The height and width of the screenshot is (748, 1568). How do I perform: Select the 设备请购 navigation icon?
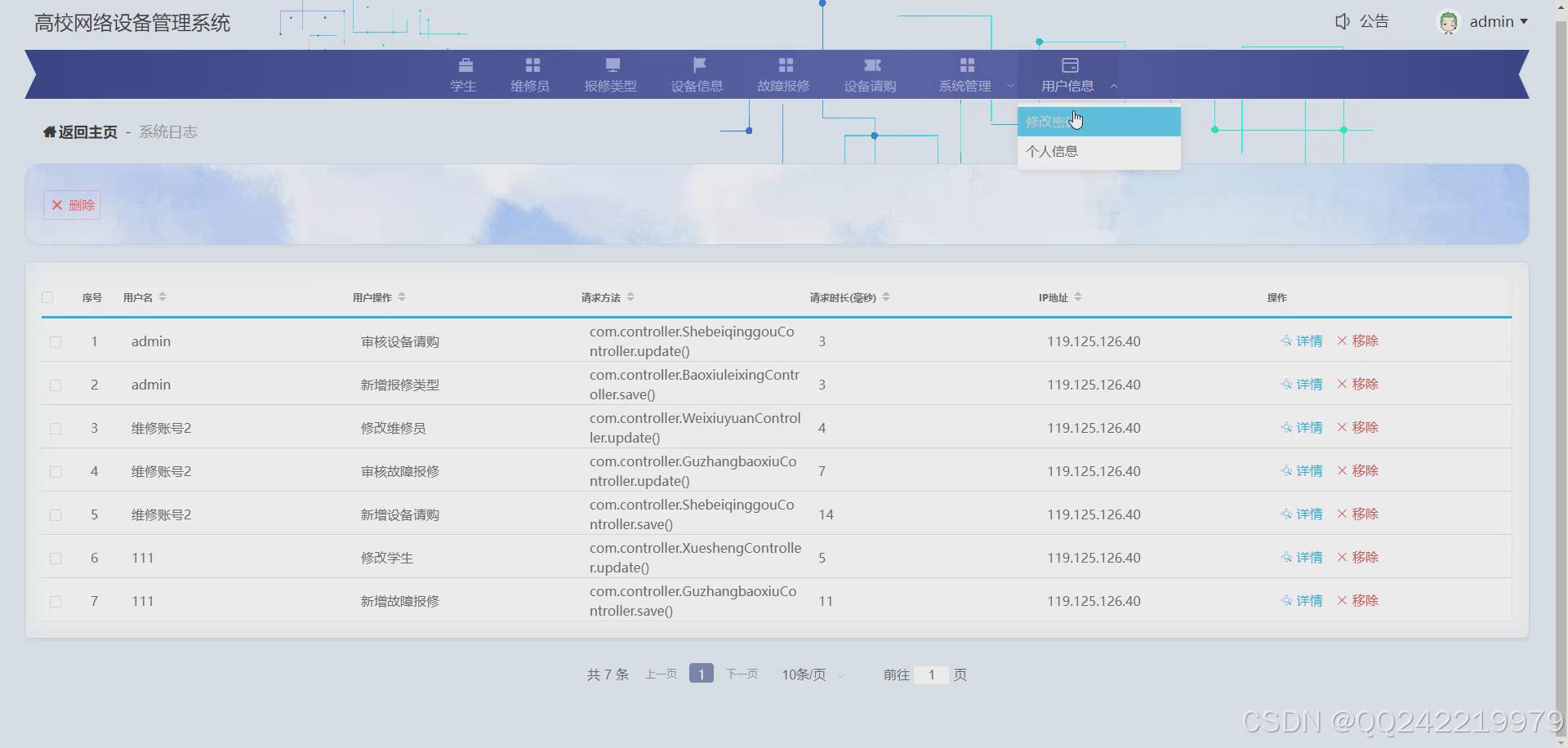point(871,73)
